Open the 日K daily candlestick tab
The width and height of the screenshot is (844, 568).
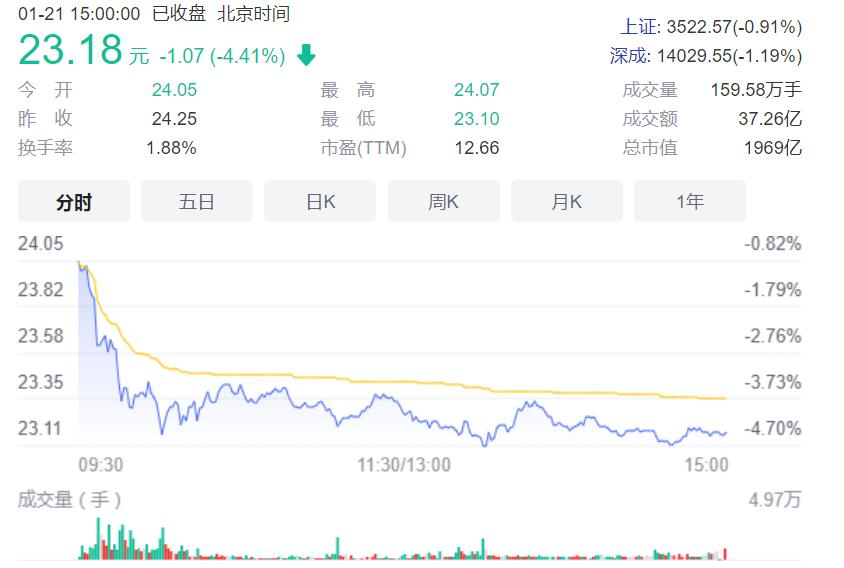320,201
